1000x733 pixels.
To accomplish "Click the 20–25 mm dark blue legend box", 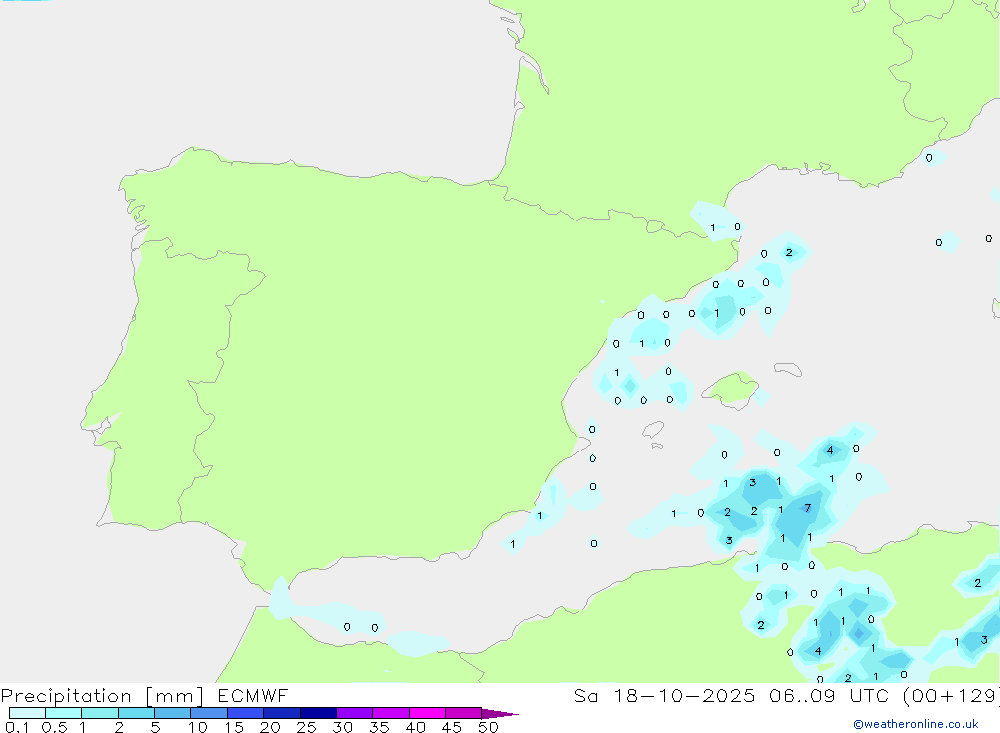I will tap(281, 713).
